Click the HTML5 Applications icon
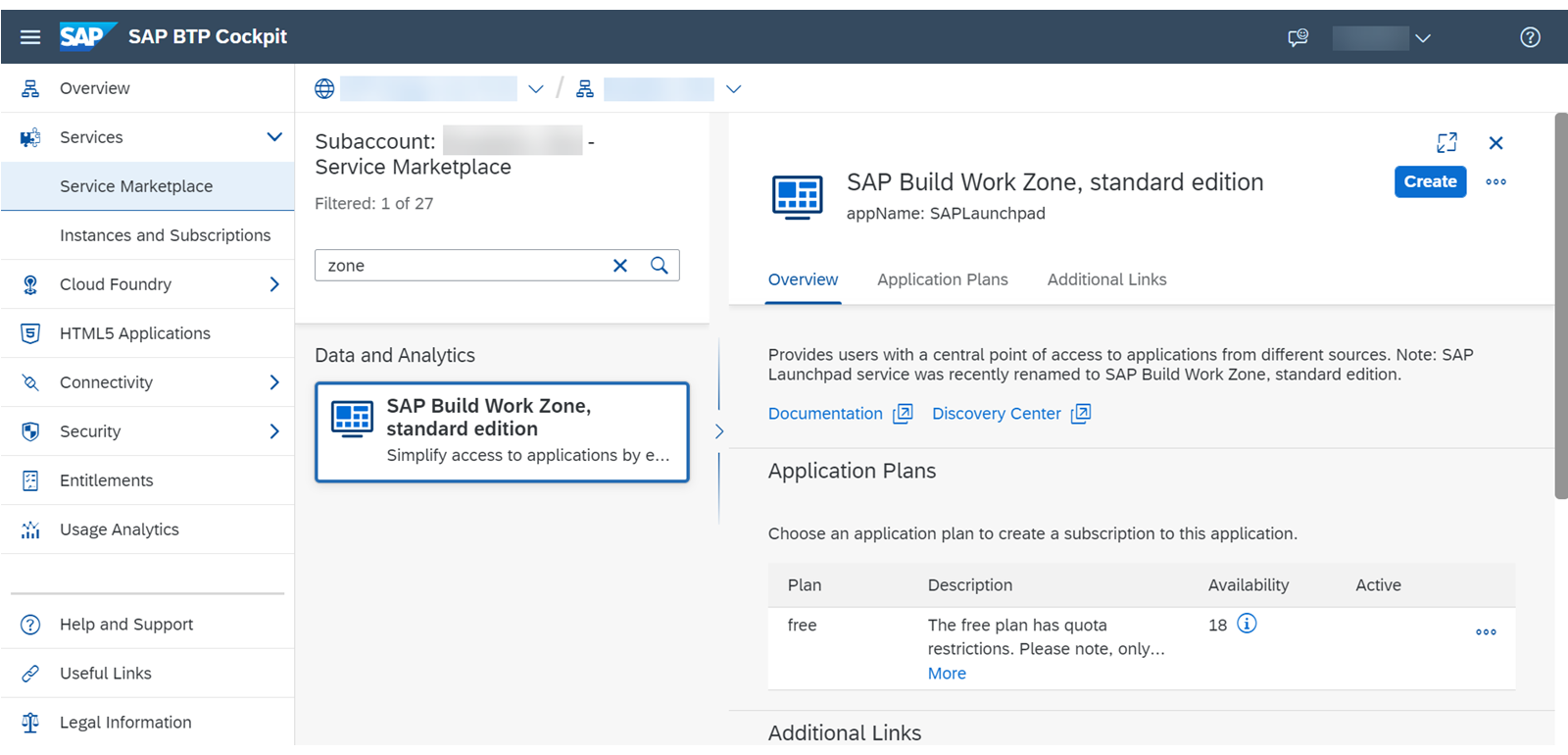 click(30, 333)
